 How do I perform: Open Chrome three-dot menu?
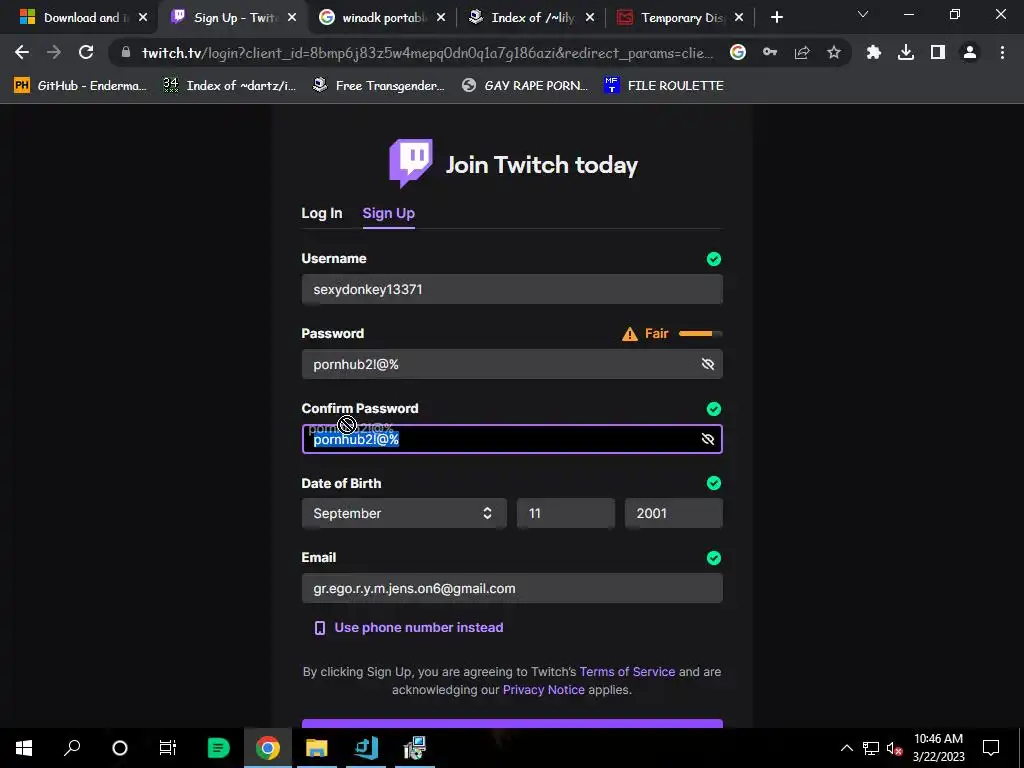pos(1002,52)
